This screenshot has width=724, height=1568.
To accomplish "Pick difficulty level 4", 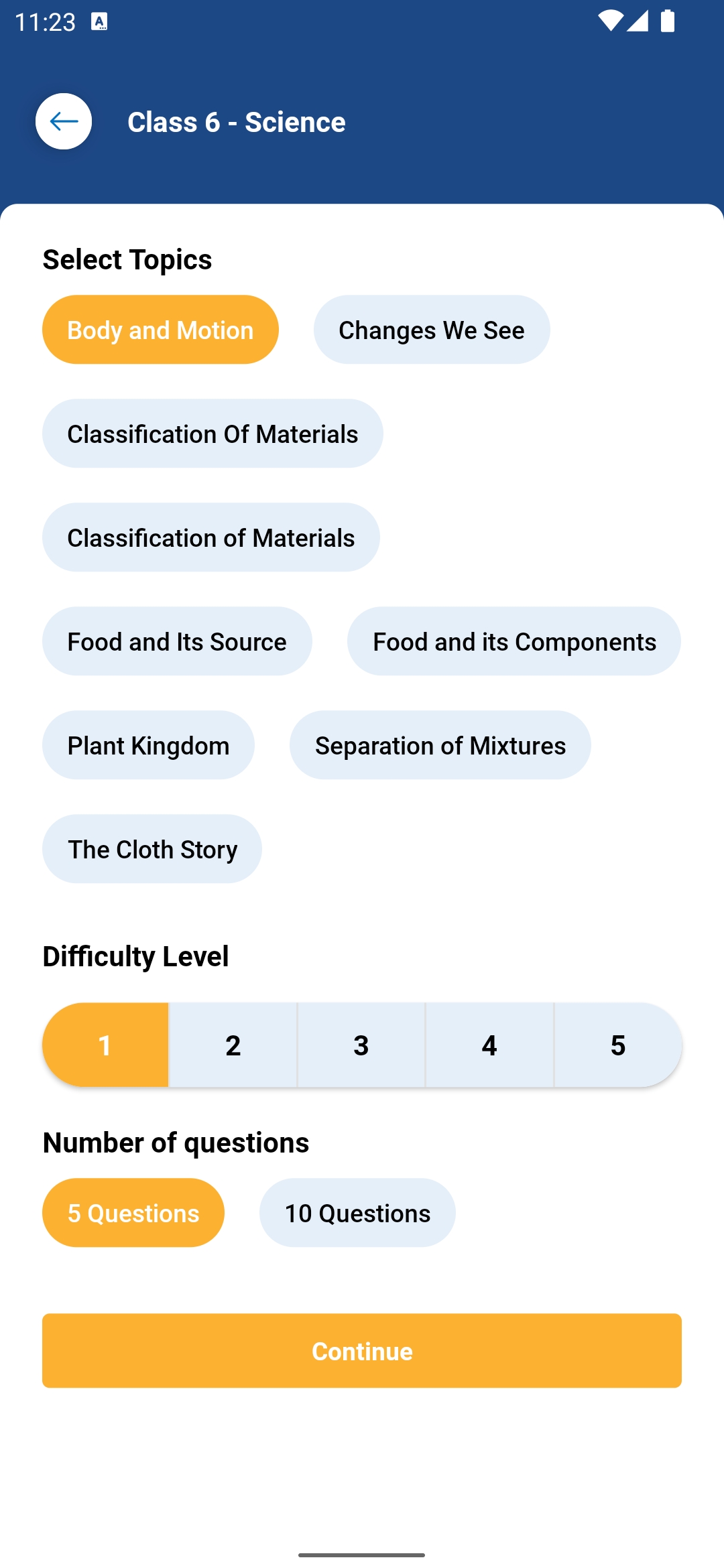I will click(x=489, y=1045).
